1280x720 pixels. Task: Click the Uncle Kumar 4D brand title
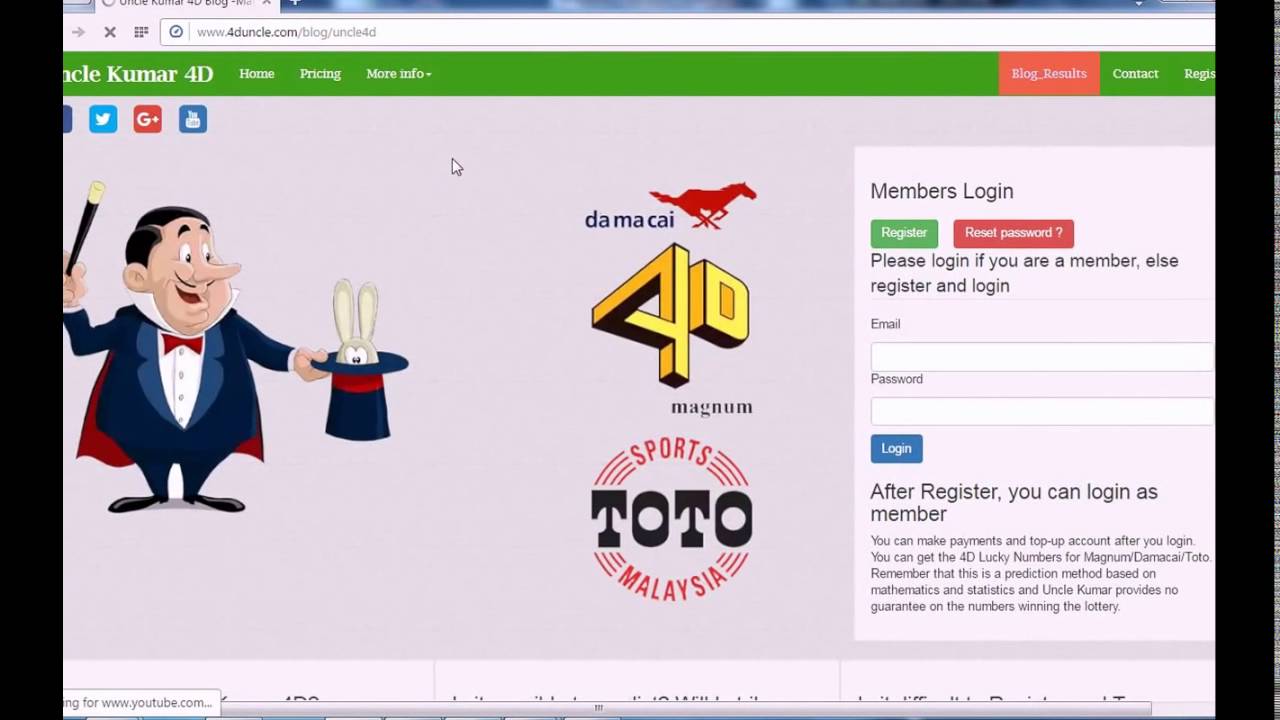138,74
